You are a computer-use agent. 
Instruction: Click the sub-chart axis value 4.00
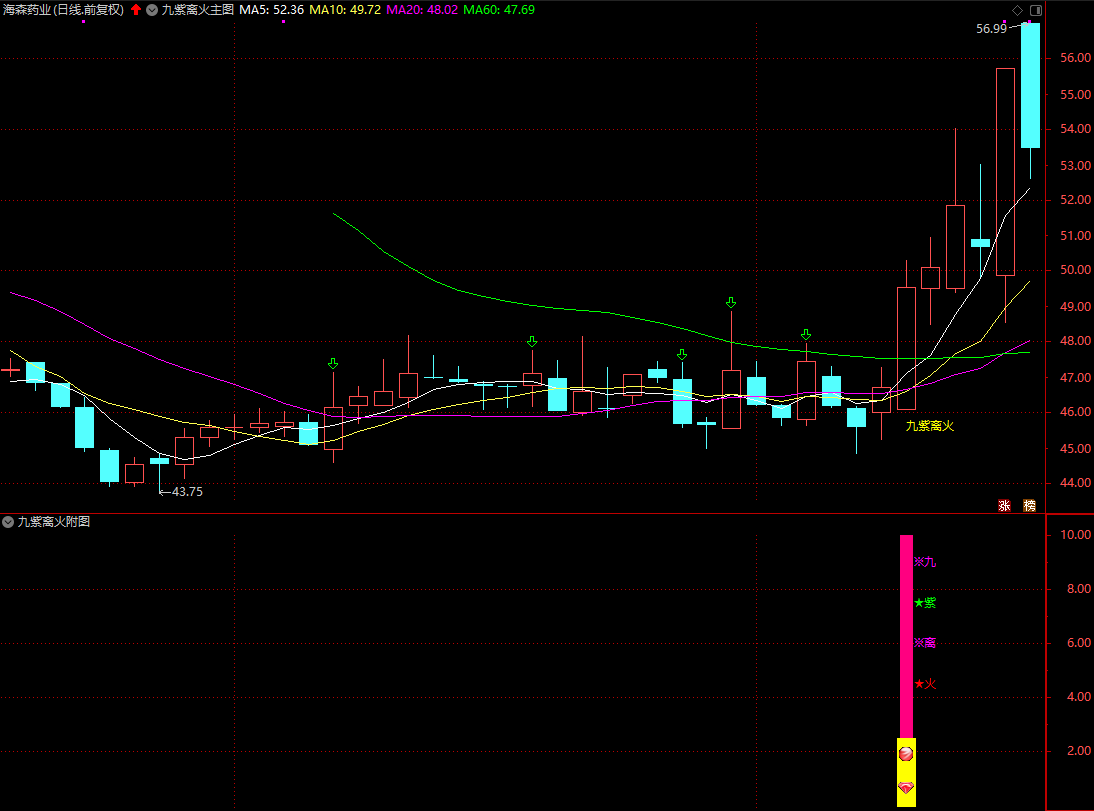[1079, 697]
